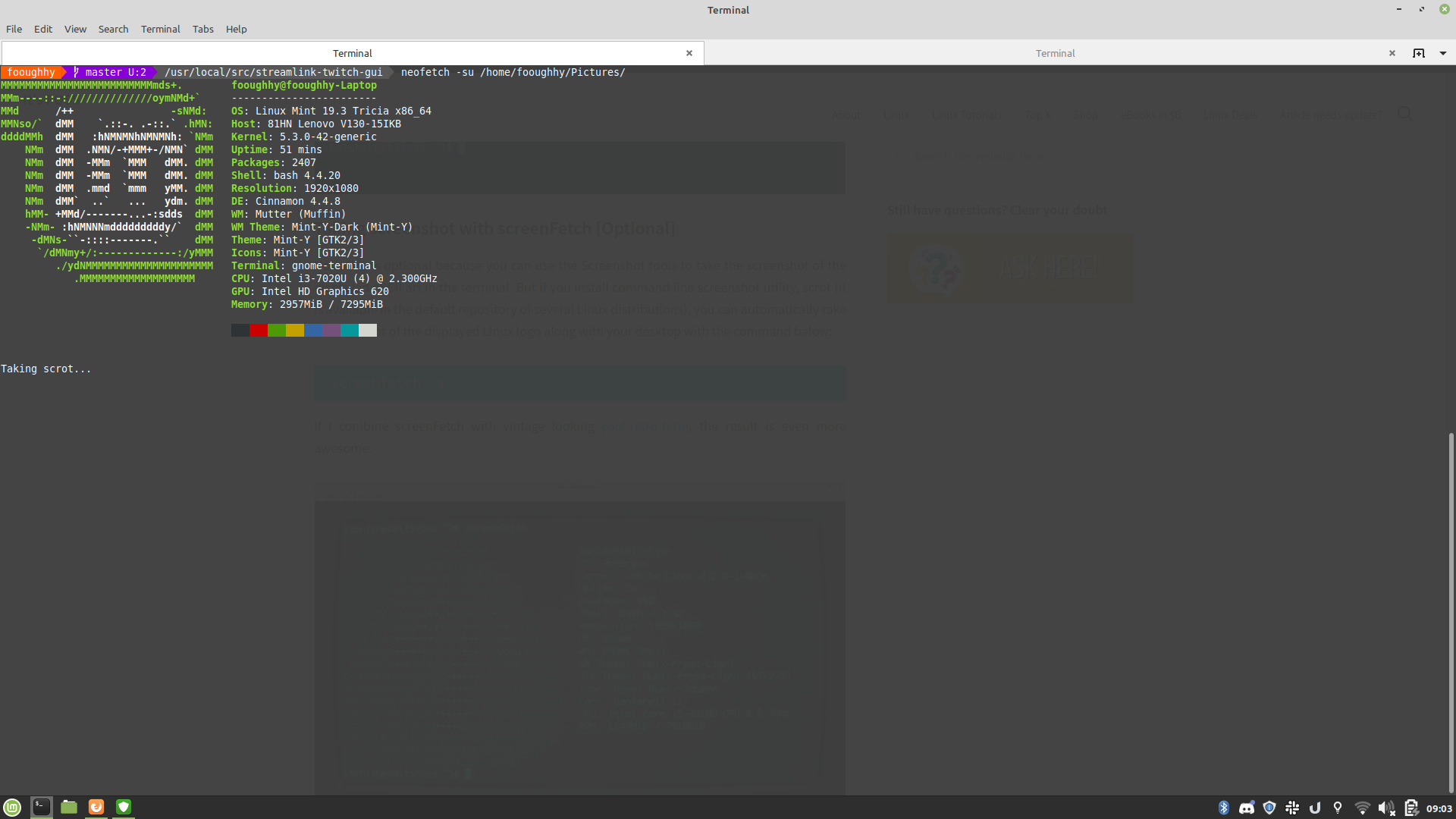Open the View menu
This screenshot has height=819, width=1456.
75,29
